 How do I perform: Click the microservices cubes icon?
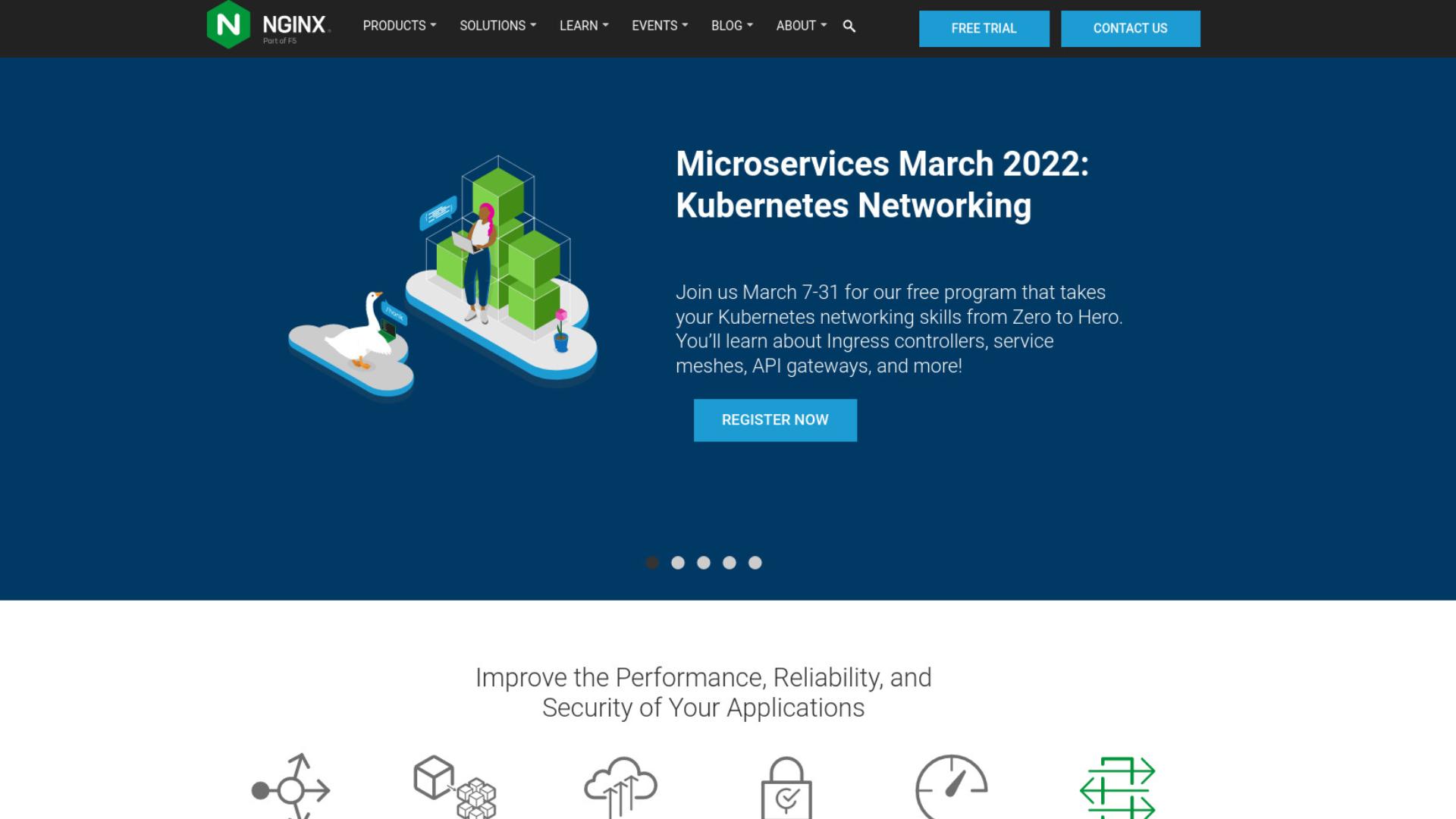click(455, 786)
